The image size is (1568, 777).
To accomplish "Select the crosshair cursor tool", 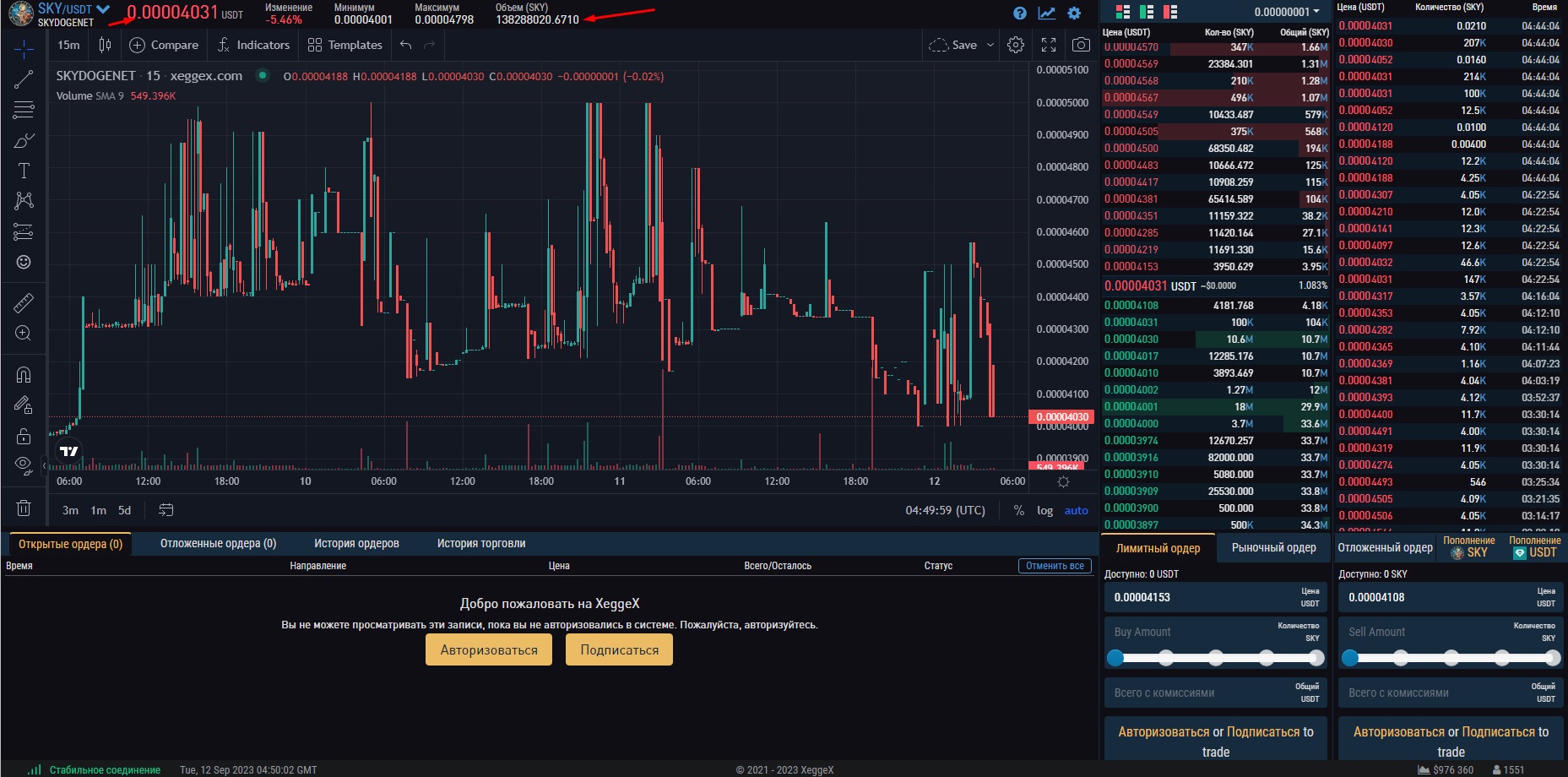I will click(x=24, y=49).
